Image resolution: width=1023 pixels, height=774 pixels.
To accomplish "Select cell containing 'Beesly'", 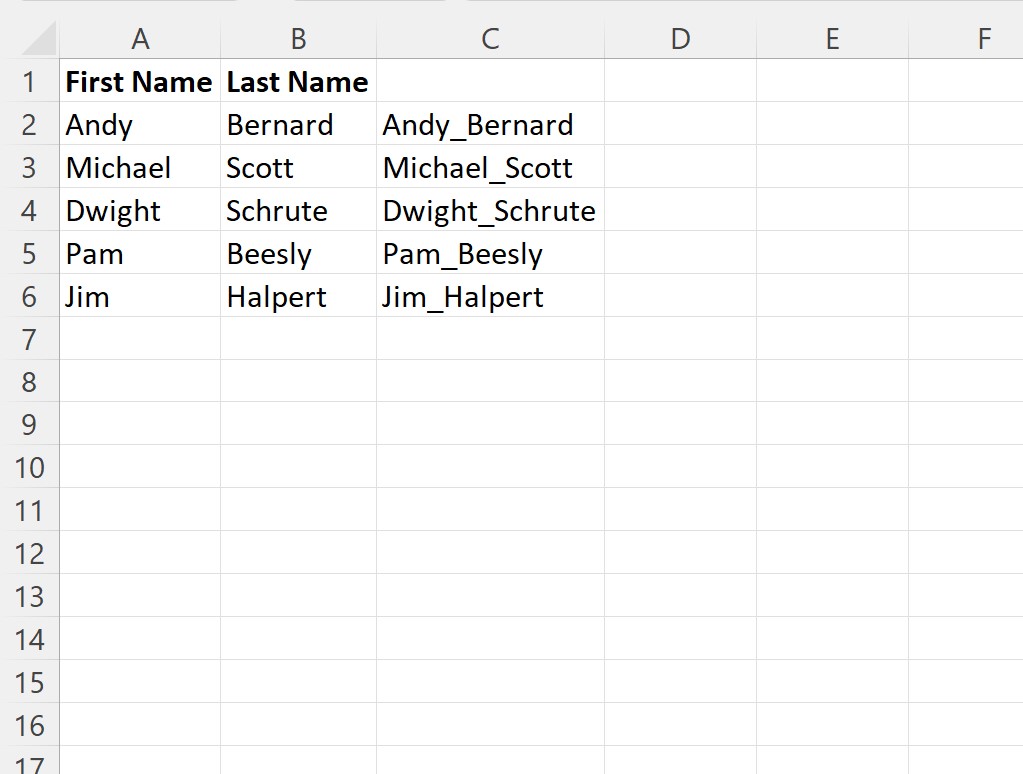I will [x=298, y=253].
